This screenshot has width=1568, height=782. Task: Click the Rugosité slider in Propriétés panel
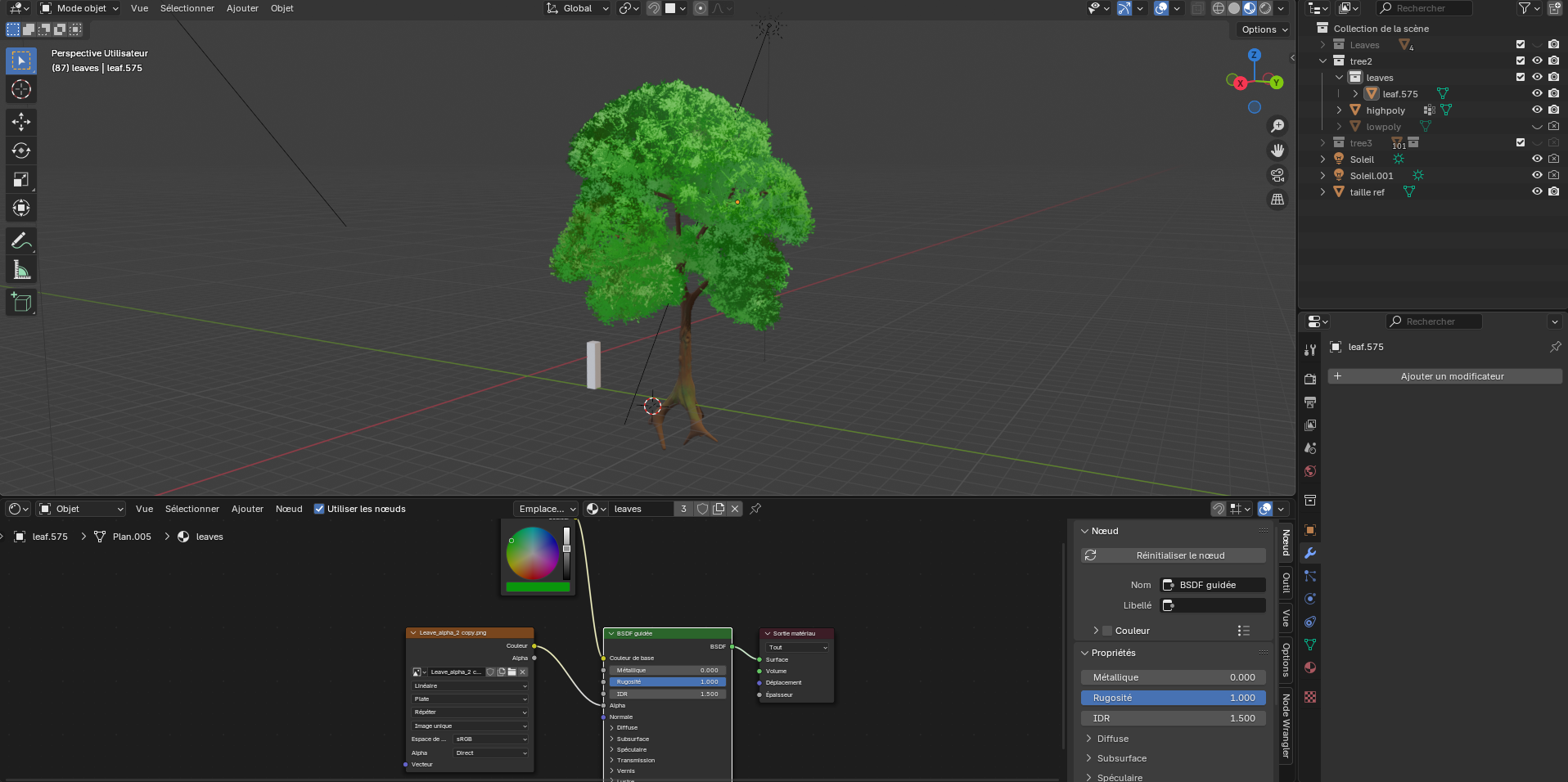[1174, 698]
